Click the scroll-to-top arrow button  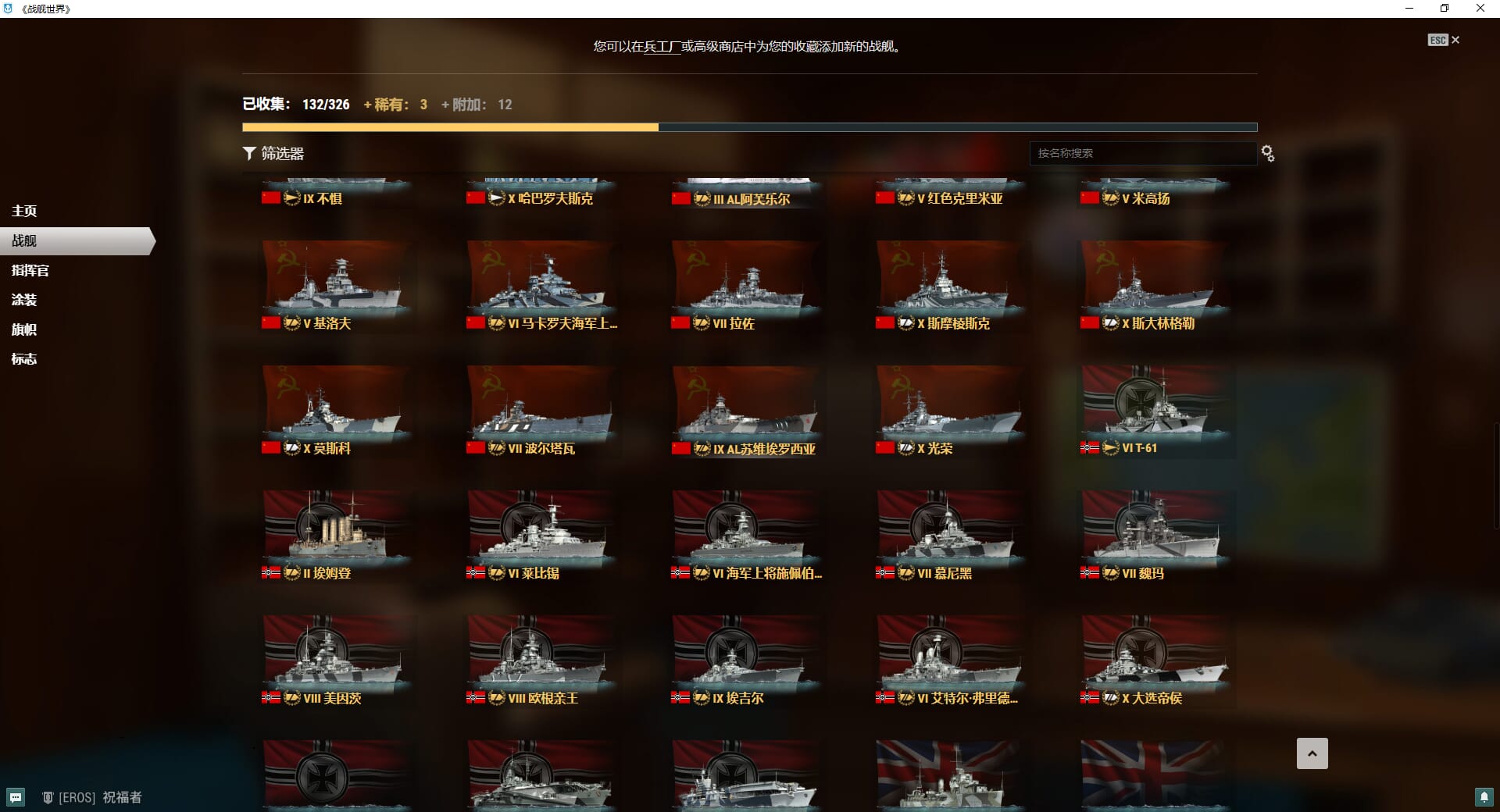1312,753
